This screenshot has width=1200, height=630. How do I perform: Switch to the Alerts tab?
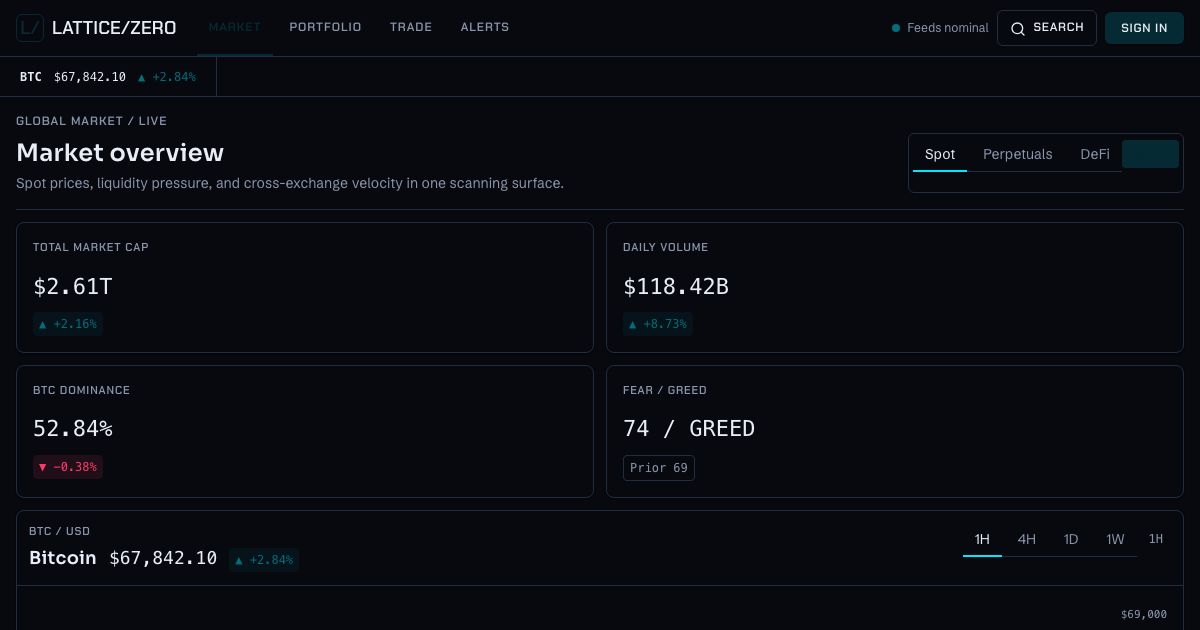coord(485,28)
